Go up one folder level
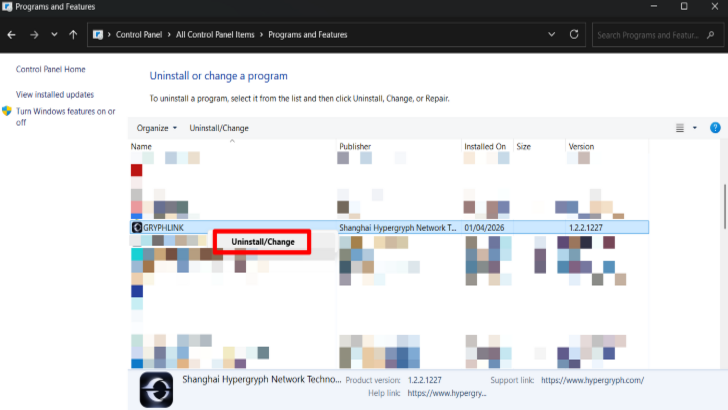The image size is (728, 410). pyautogui.click(x=73, y=35)
